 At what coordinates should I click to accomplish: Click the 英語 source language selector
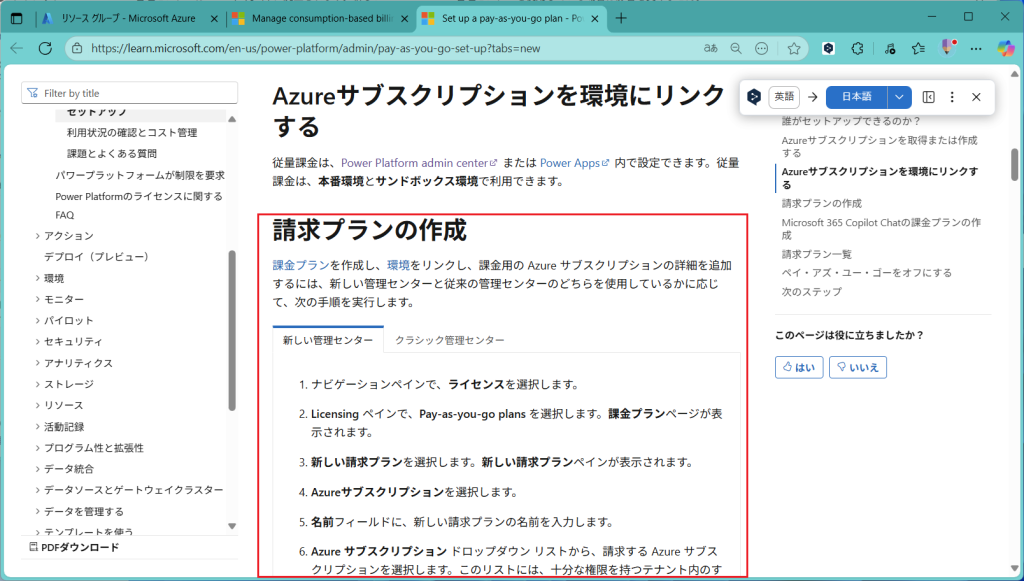click(784, 97)
